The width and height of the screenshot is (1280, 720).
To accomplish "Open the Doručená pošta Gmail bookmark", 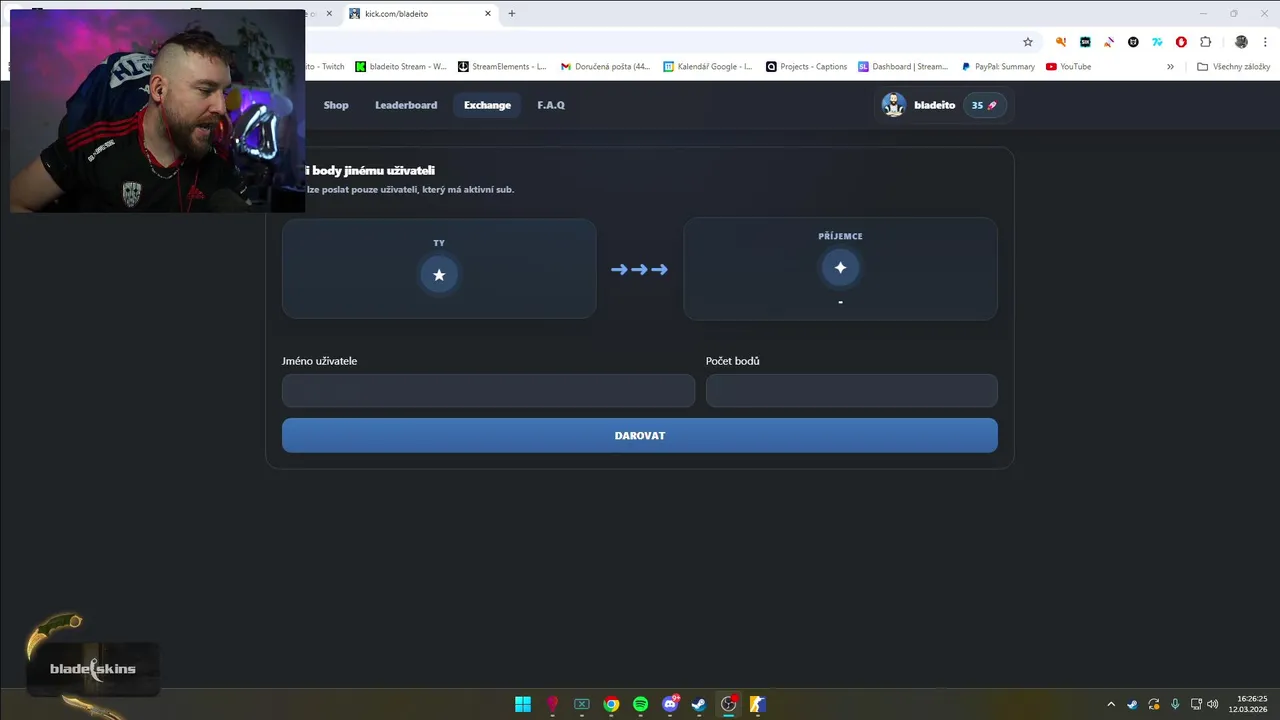I will (x=605, y=67).
